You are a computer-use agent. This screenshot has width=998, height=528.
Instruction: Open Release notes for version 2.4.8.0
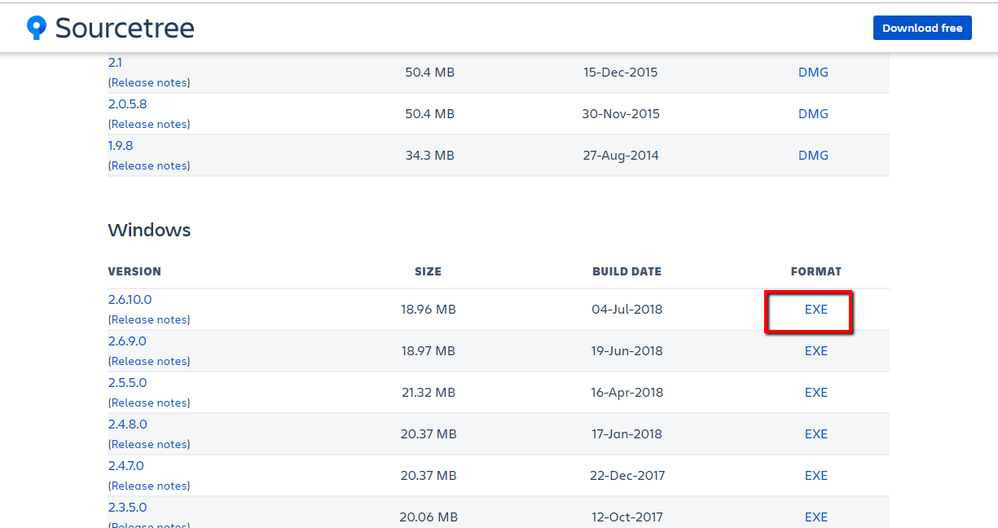pos(149,444)
